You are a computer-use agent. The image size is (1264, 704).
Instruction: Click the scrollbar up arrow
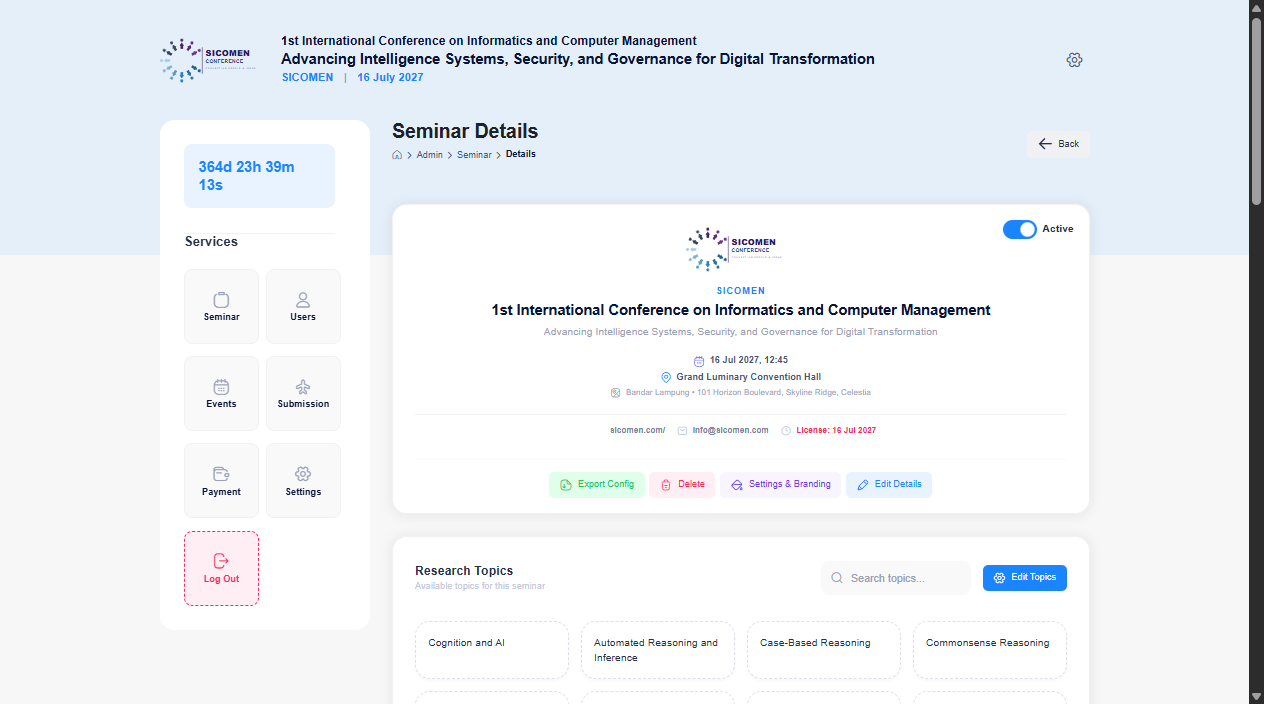(x=1256, y=8)
